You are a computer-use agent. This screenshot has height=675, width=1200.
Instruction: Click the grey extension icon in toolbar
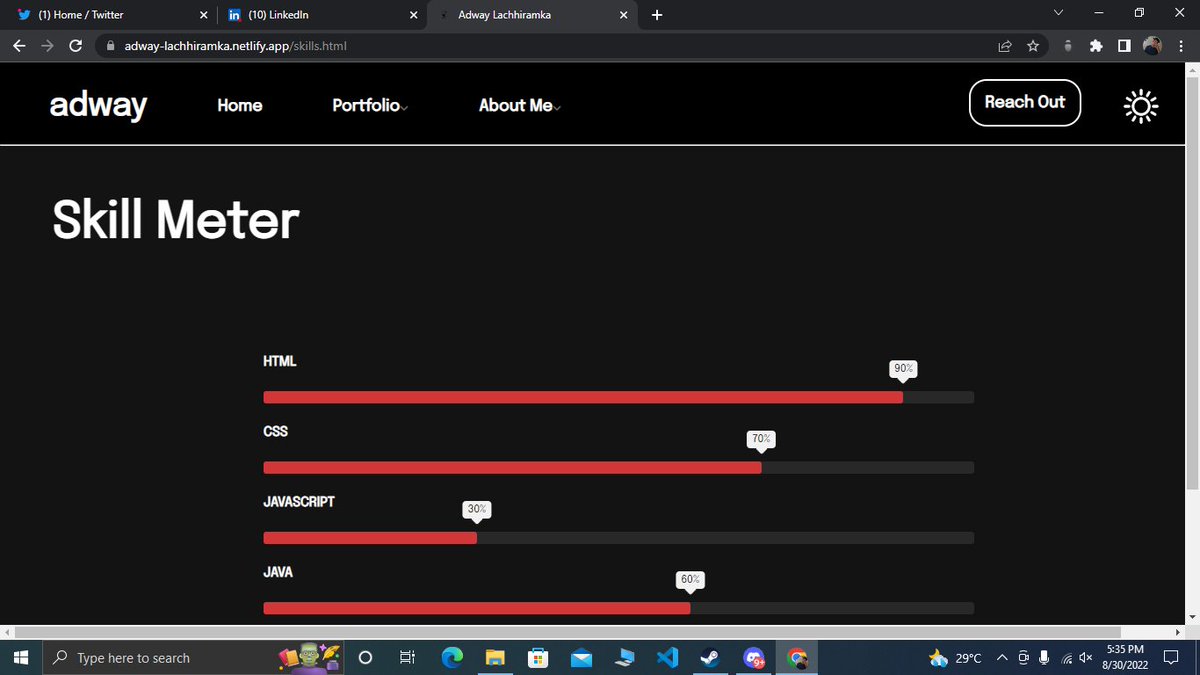click(1068, 46)
